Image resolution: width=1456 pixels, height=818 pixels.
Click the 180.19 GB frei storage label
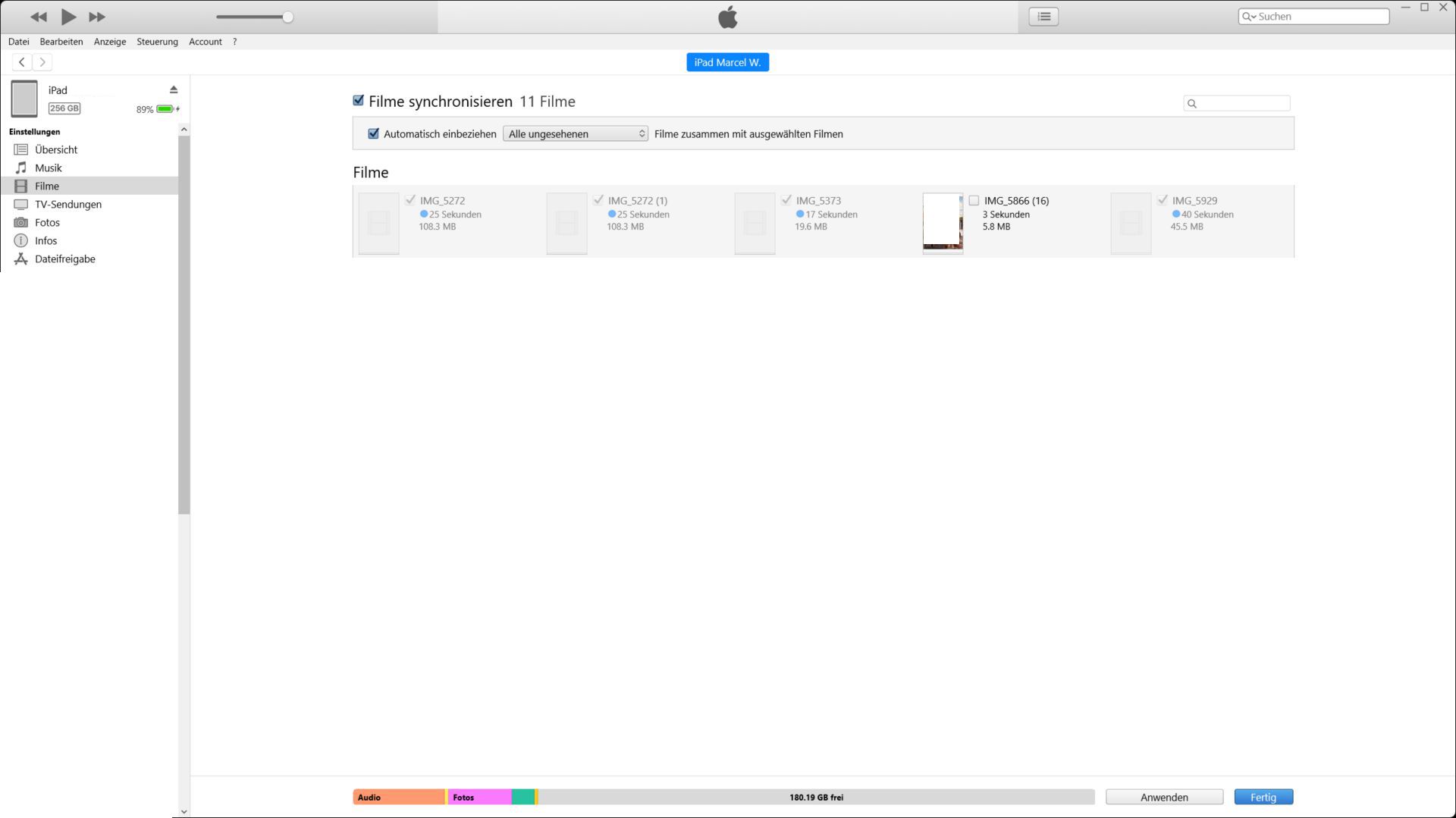pos(816,798)
